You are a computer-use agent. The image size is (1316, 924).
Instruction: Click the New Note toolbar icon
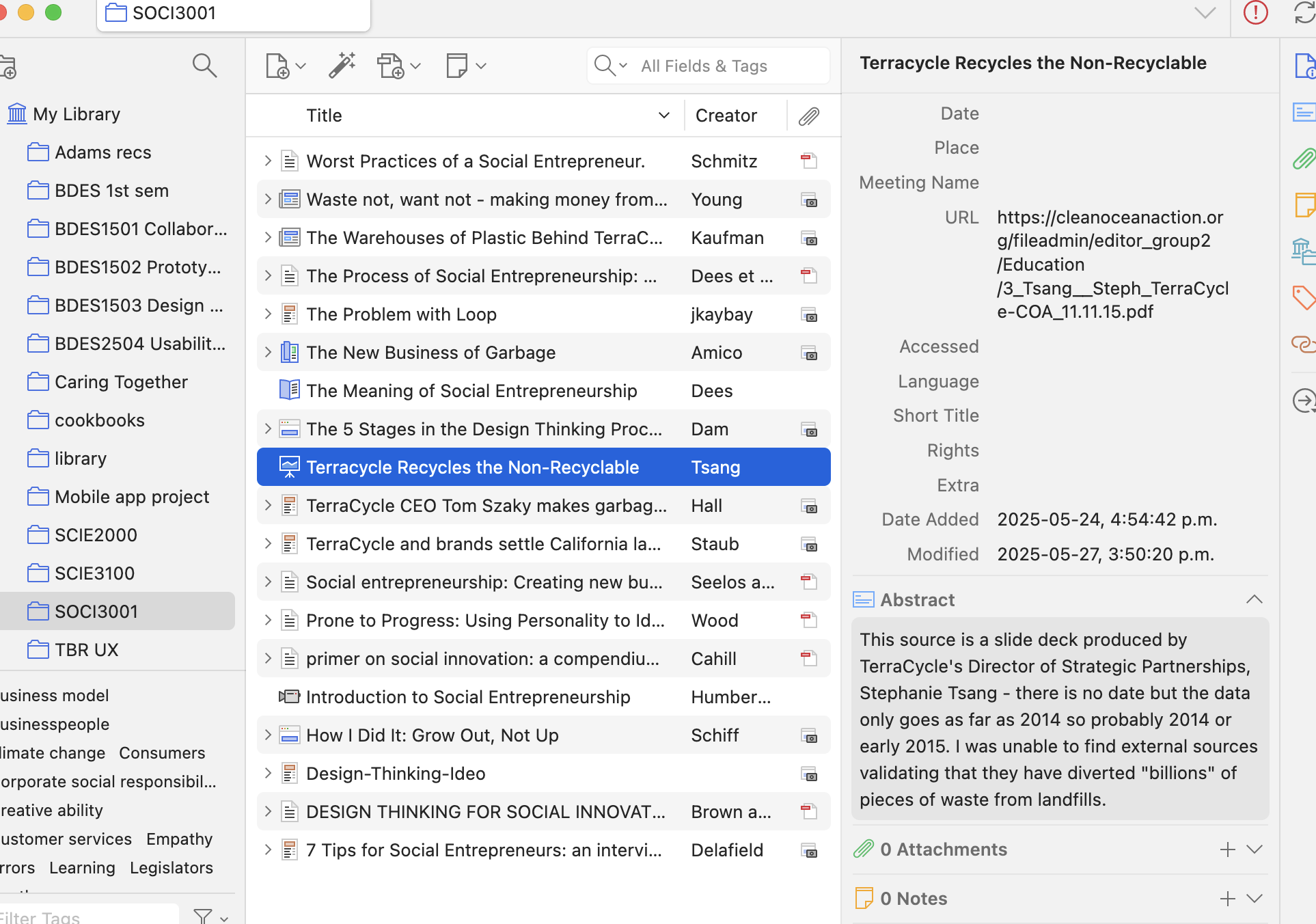pos(457,66)
